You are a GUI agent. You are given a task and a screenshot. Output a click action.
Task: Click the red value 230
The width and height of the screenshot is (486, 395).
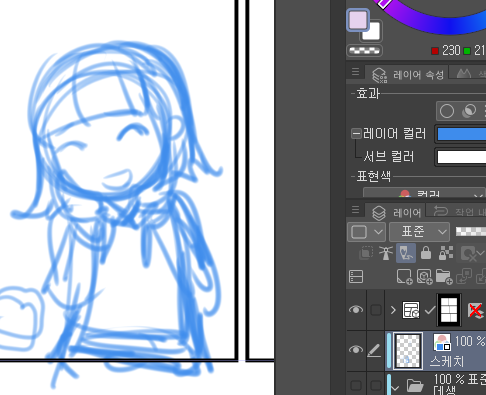(x=451, y=51)
